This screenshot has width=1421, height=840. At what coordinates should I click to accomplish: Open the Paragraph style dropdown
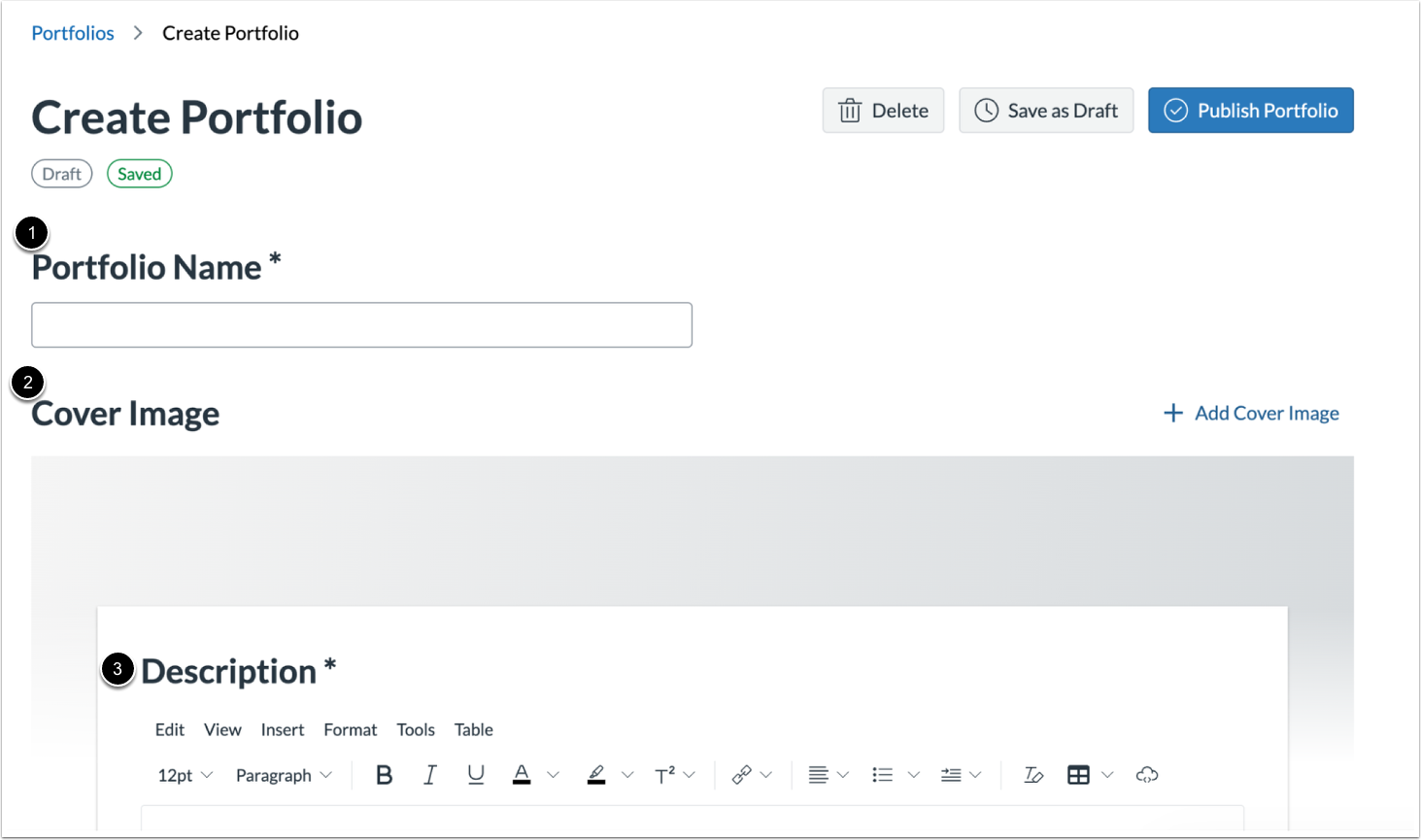pos(283,774)
